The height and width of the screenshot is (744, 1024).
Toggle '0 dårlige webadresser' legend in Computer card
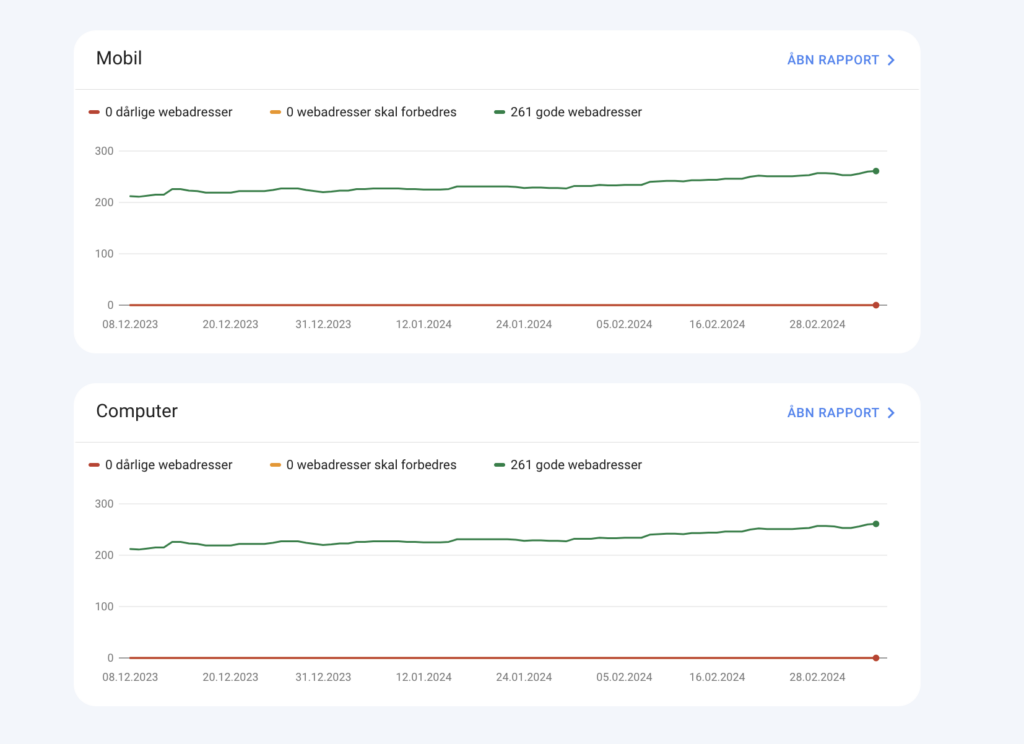pyautogui.click(x=161, y=465)
